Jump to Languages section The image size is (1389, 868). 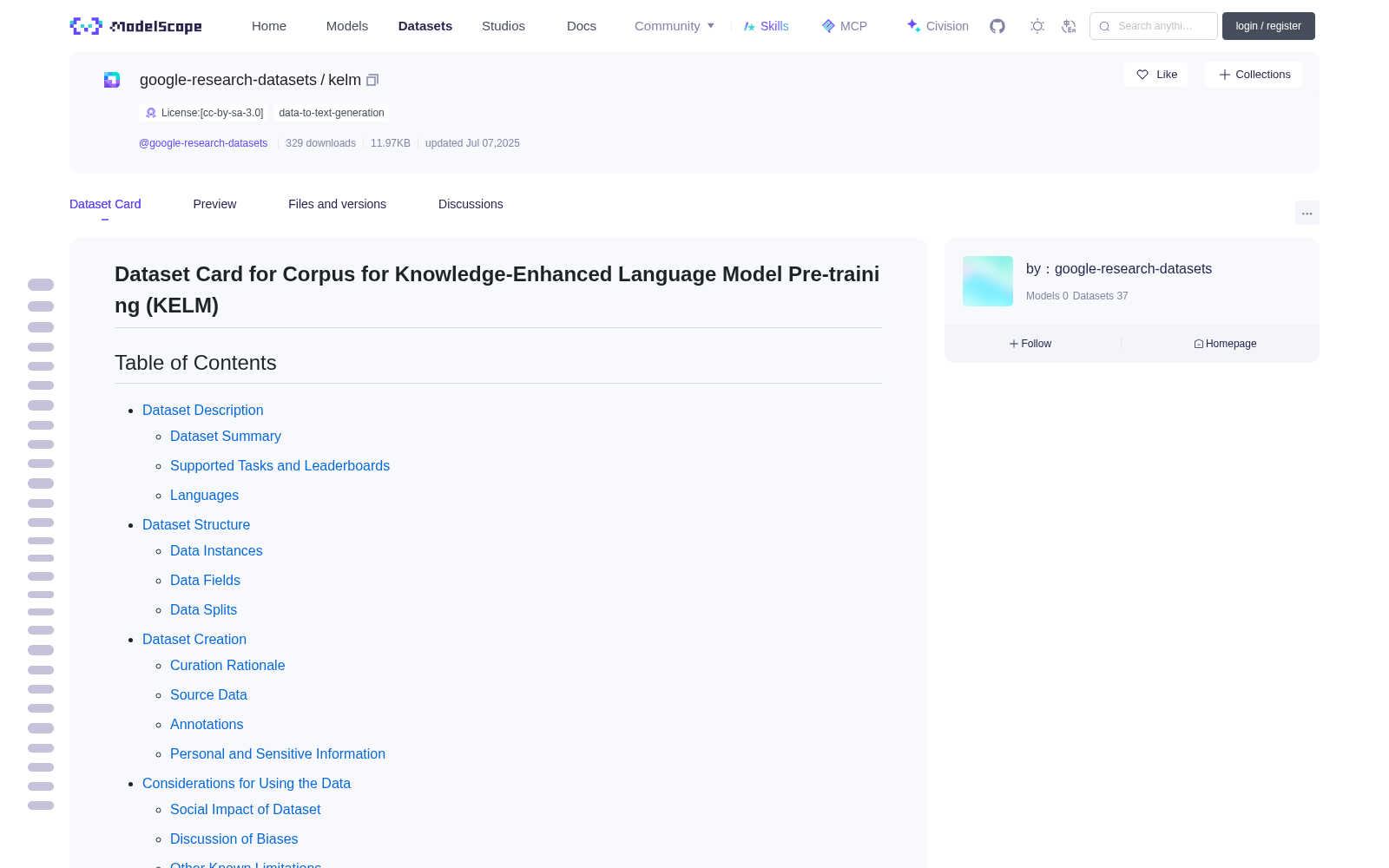(204, 495)
